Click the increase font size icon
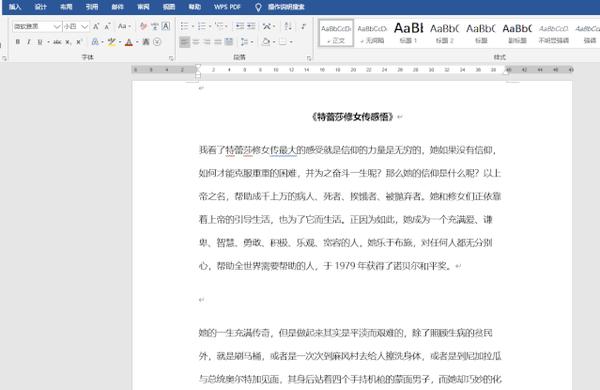Image resolution: width=600 pixels, height=390 pixels. pos(96,26)
